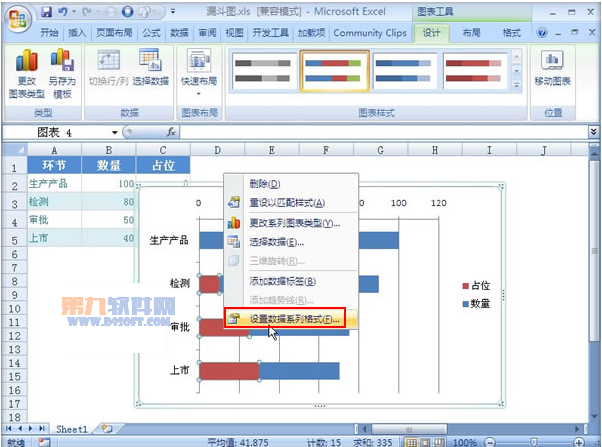Click the 占位 legend entry
The width and height of the screenshot is (602, 447).
click(x=476, y=286)
